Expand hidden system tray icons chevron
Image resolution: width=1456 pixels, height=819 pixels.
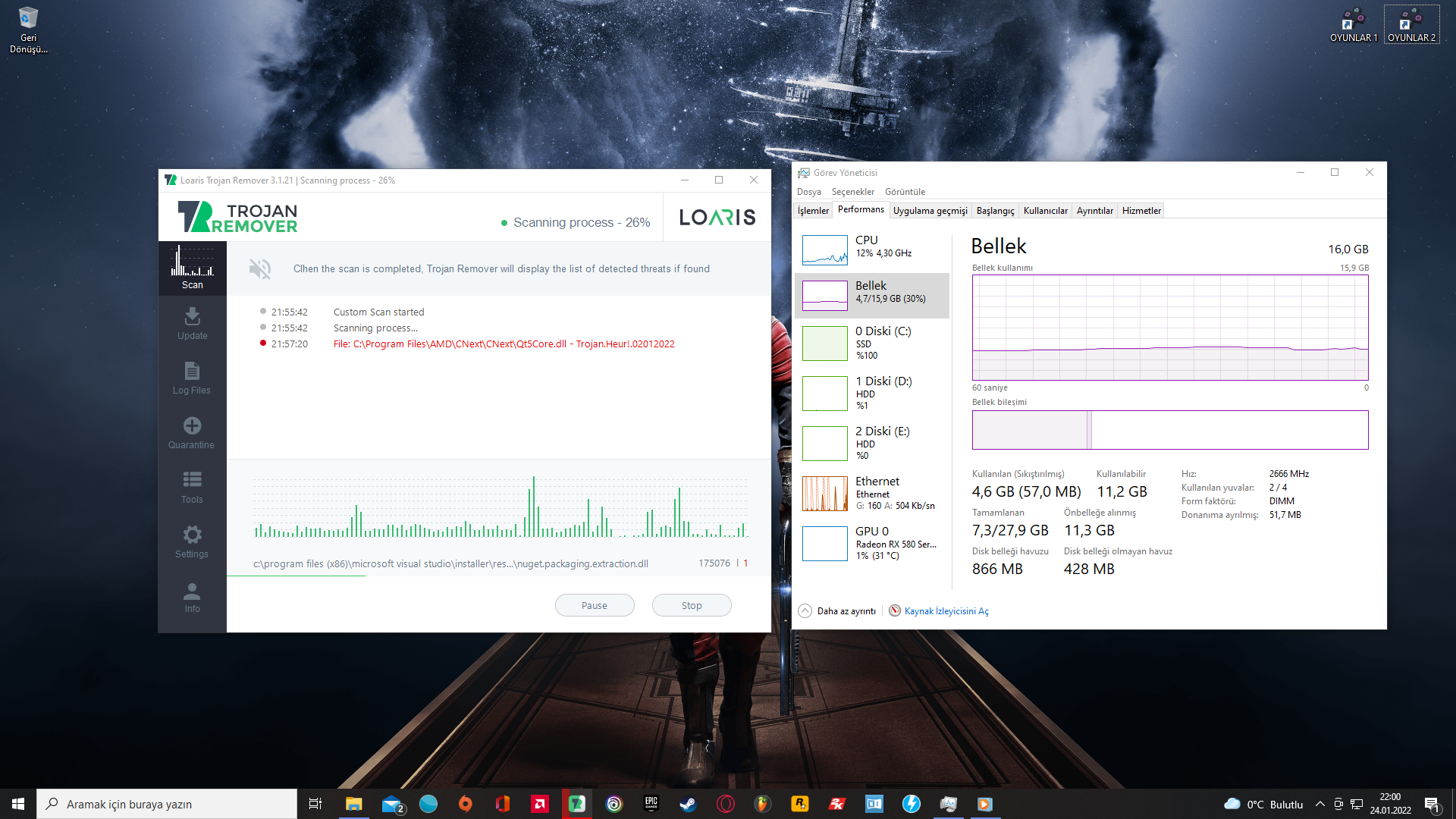pyautogui.click(x=1320, y=804)
